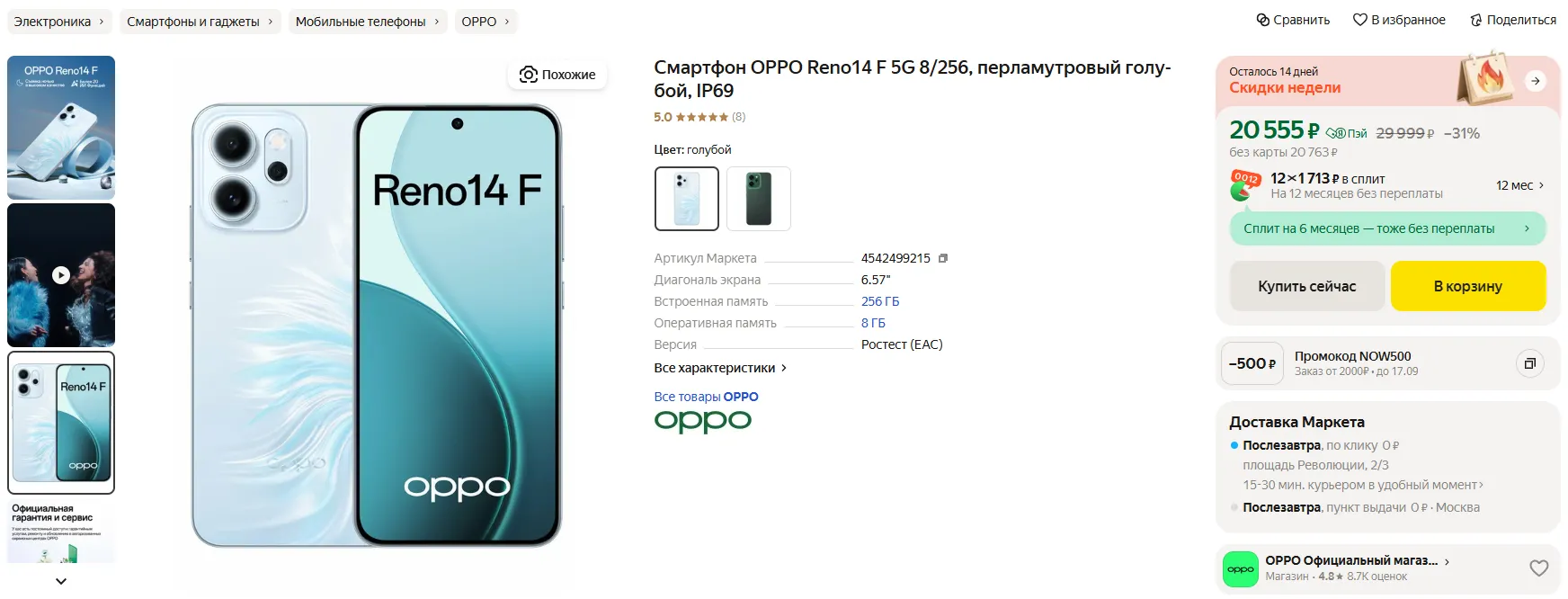Play the product video thumbnail
Viewport: 1568px width, 599px height.
click(61, 275)
